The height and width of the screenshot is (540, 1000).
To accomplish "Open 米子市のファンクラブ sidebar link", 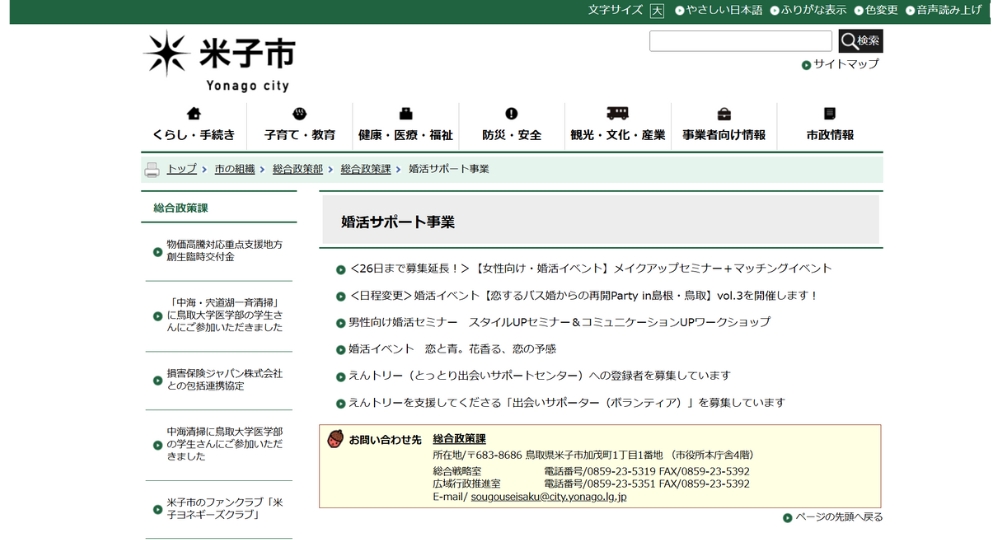I will pyautogui.click(x=224, y=508).
